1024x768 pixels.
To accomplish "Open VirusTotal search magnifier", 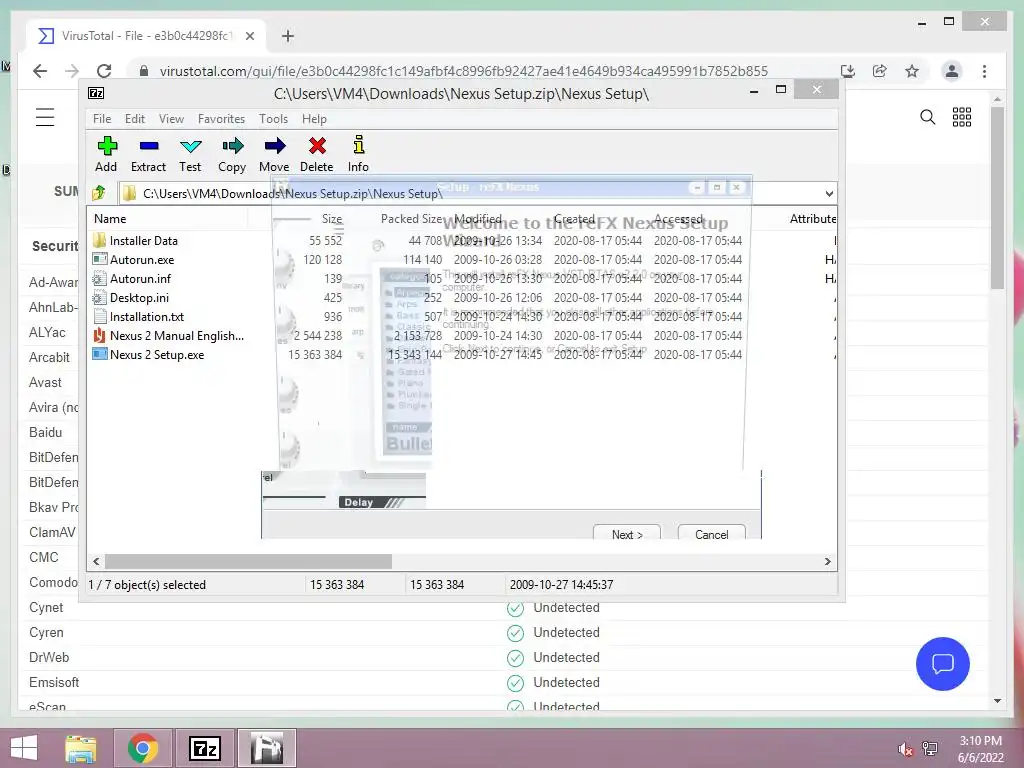I will pyautogui.click(x=927, y=117).
